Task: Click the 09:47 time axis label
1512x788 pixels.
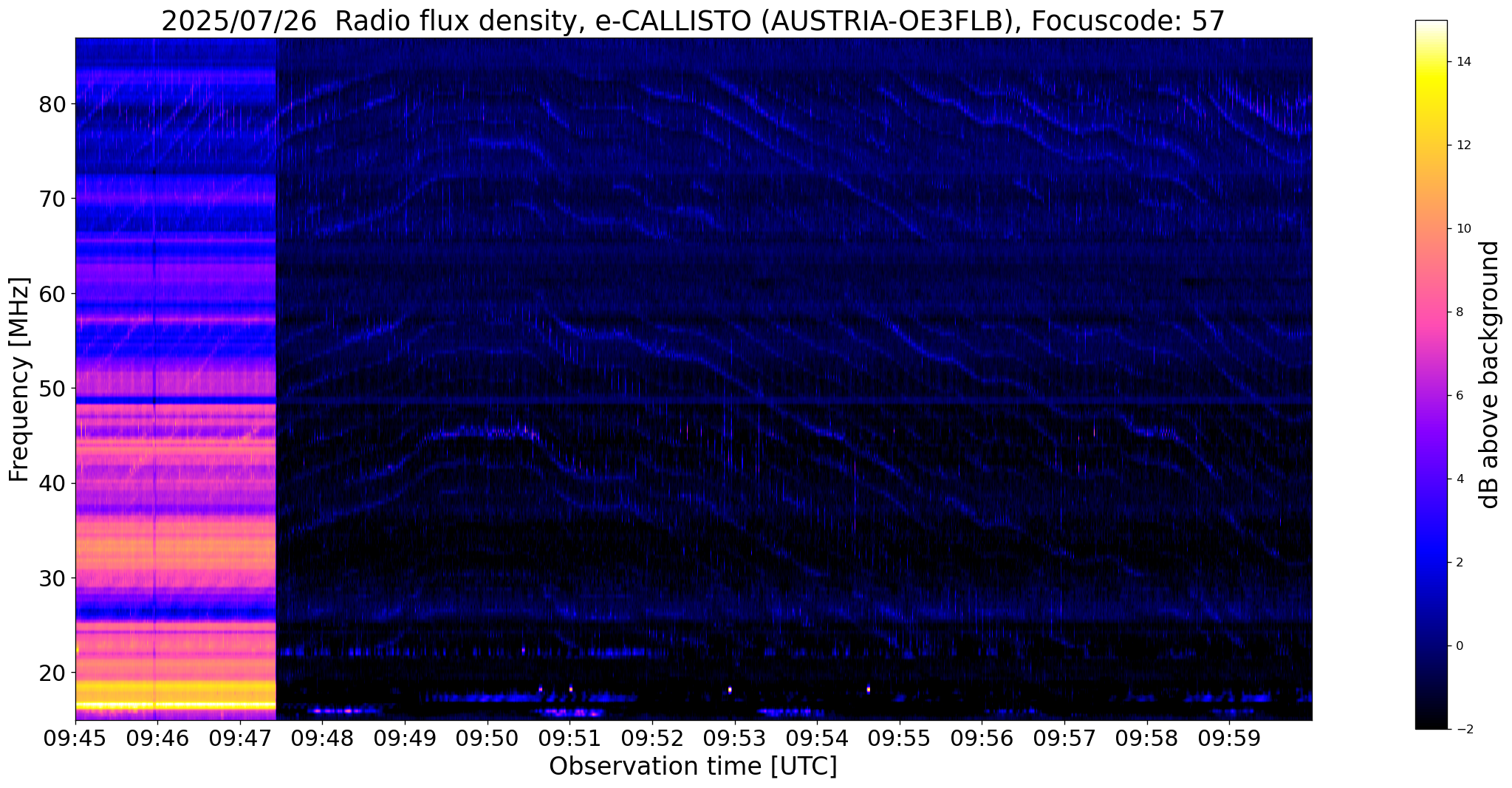Action: coord(240,739)
